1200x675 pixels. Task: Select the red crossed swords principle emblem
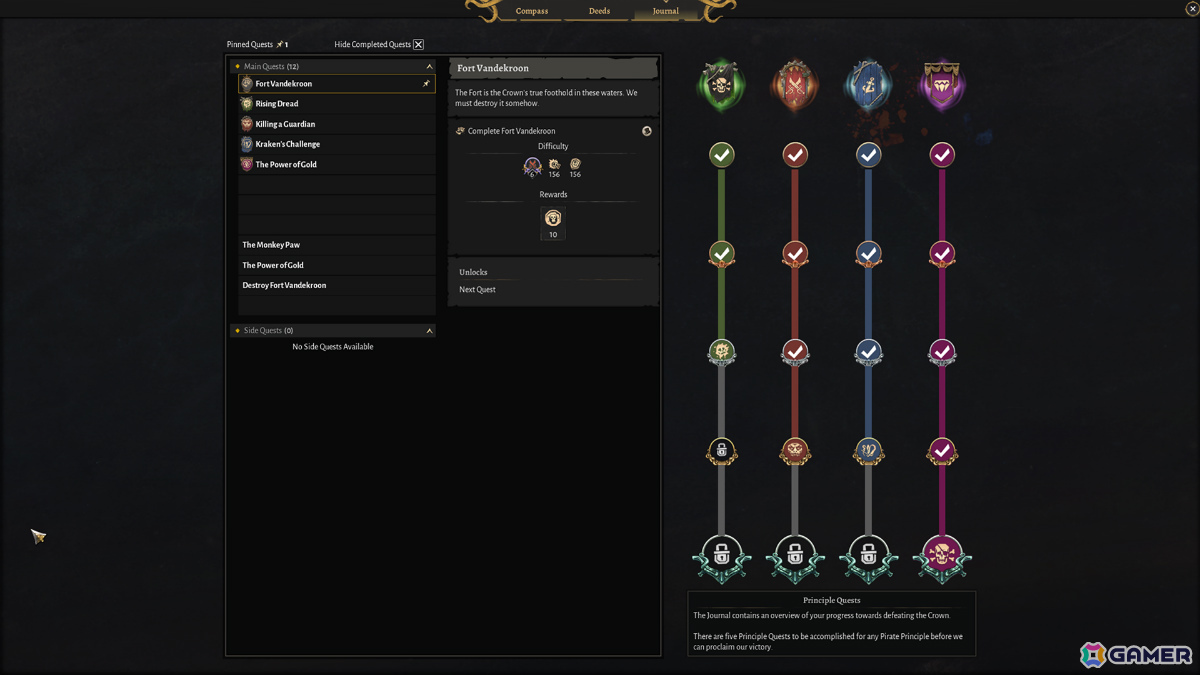click(x=795, y=86)
